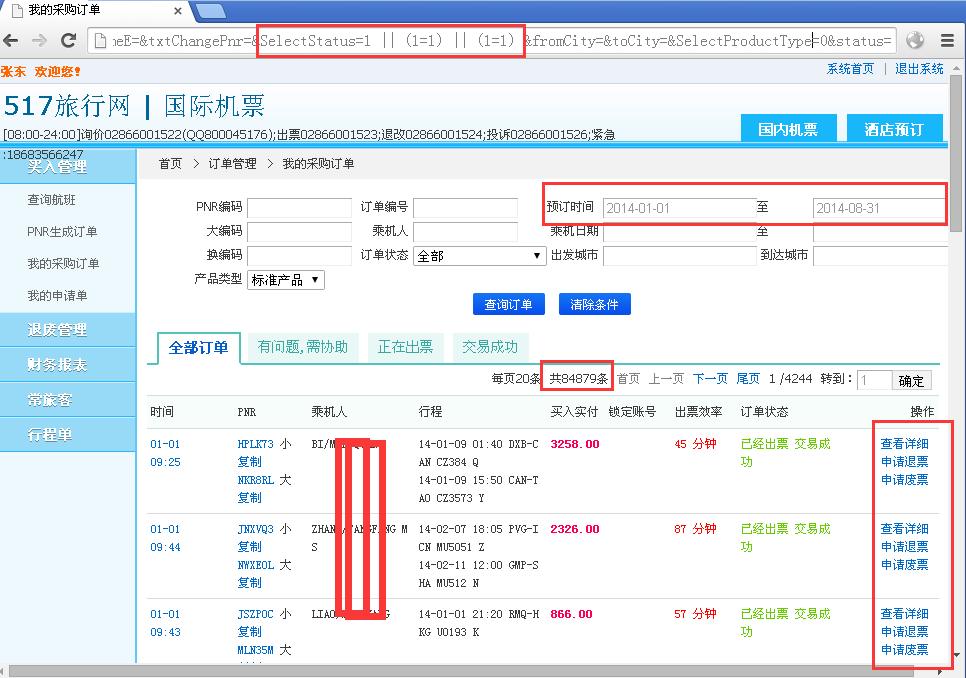Viewport: 966px width, 678px height.
Task: Focus the PNR编码 input field
Action: point(299,208)
